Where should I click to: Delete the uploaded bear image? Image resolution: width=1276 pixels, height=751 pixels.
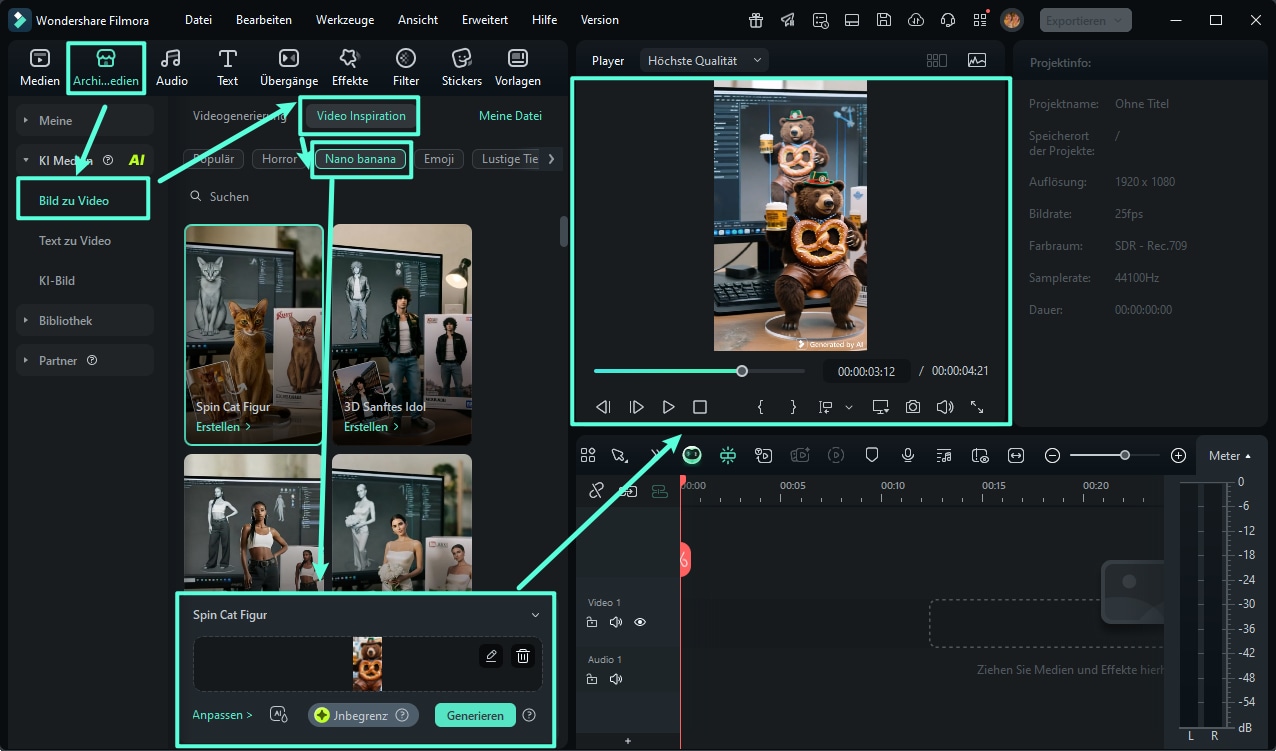click(522, 656)
